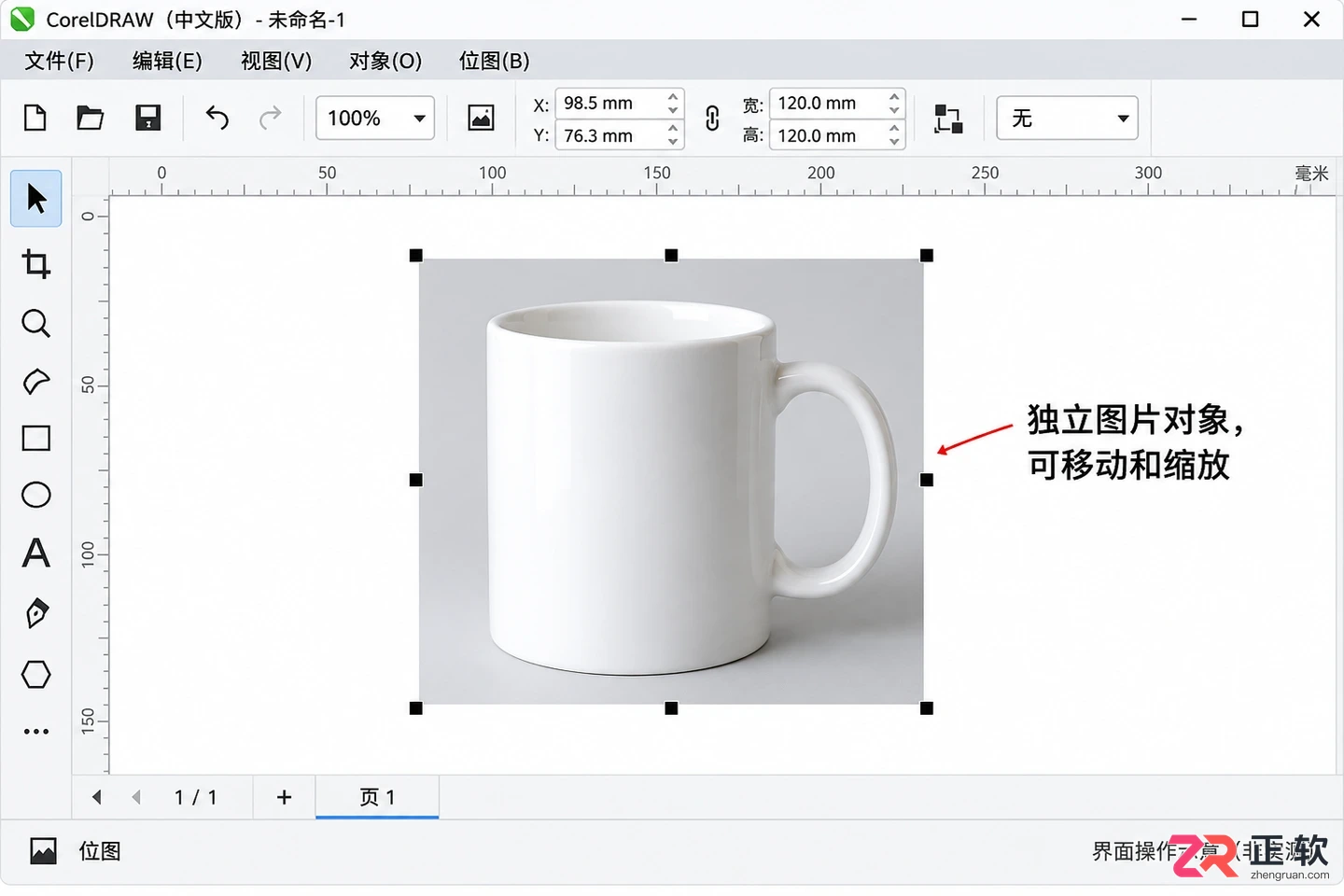
Task: Click the top-center selection handle
Action: pyautogui.click(x=671, y=256)
